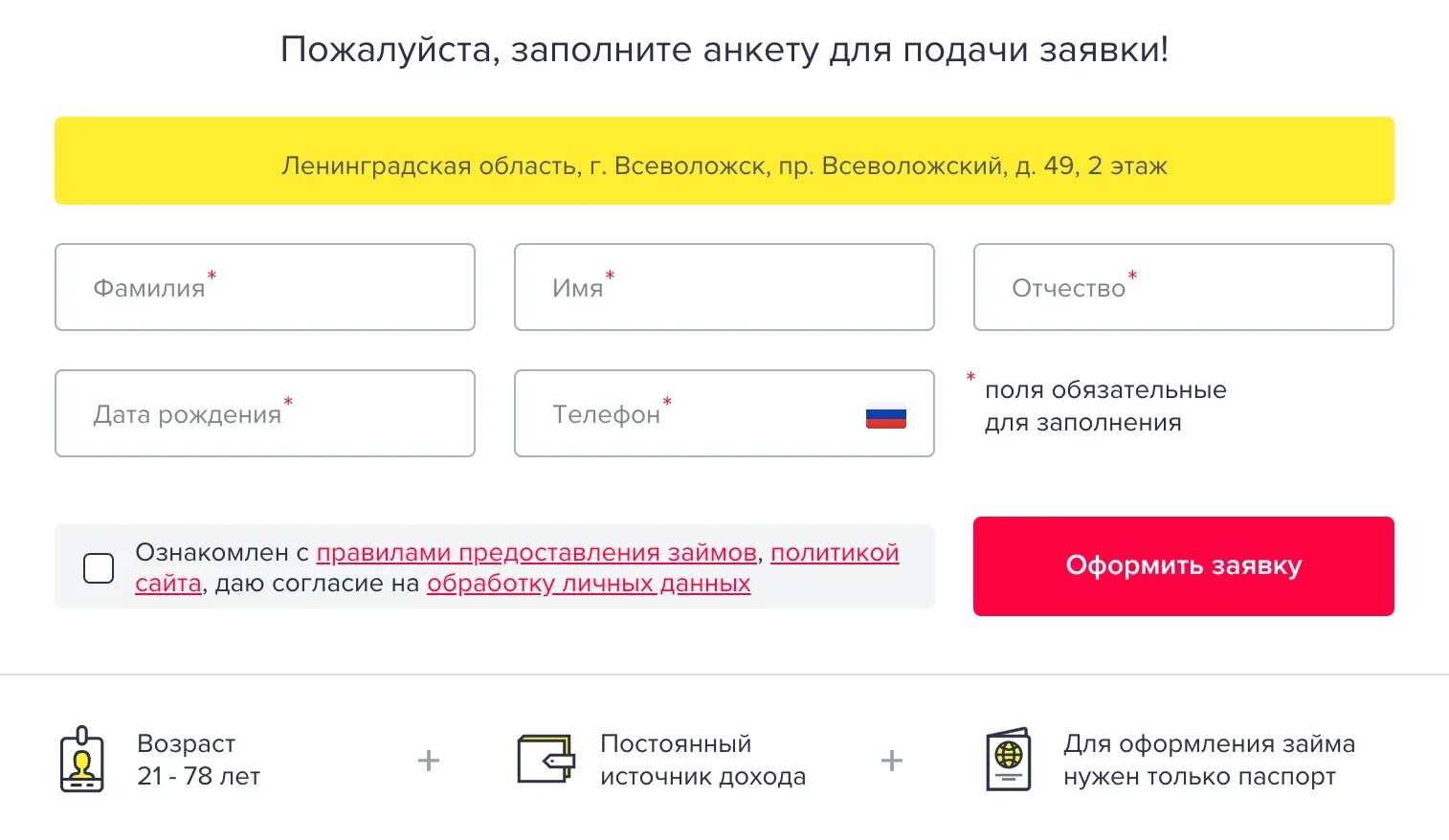Viewport: 1449px width, 840px height.
Task: Focus the Имя text field
Action: [724, 287]
